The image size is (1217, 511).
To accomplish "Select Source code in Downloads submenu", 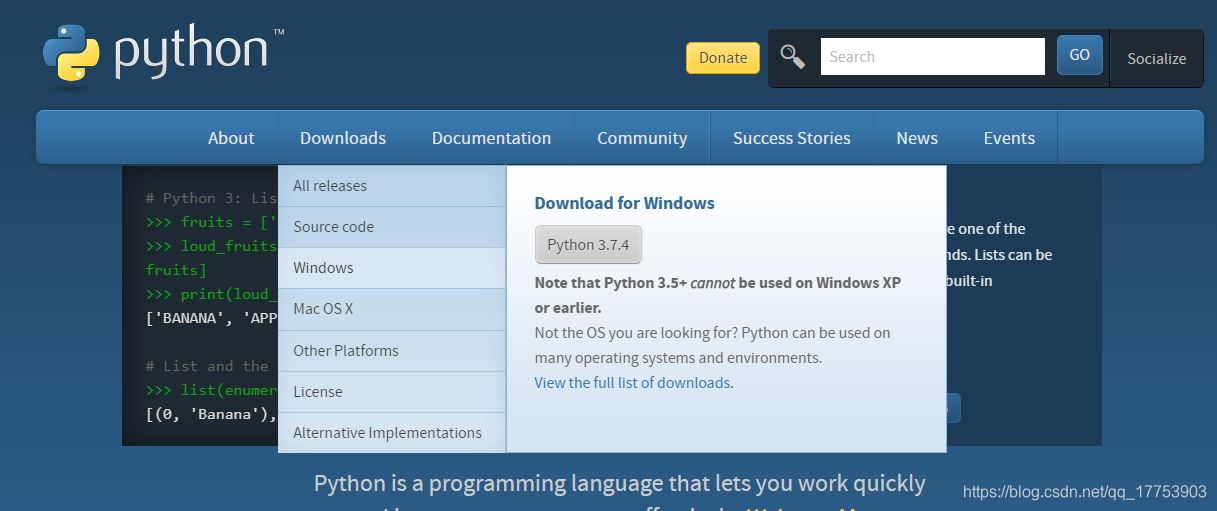I will click(392, 227).
